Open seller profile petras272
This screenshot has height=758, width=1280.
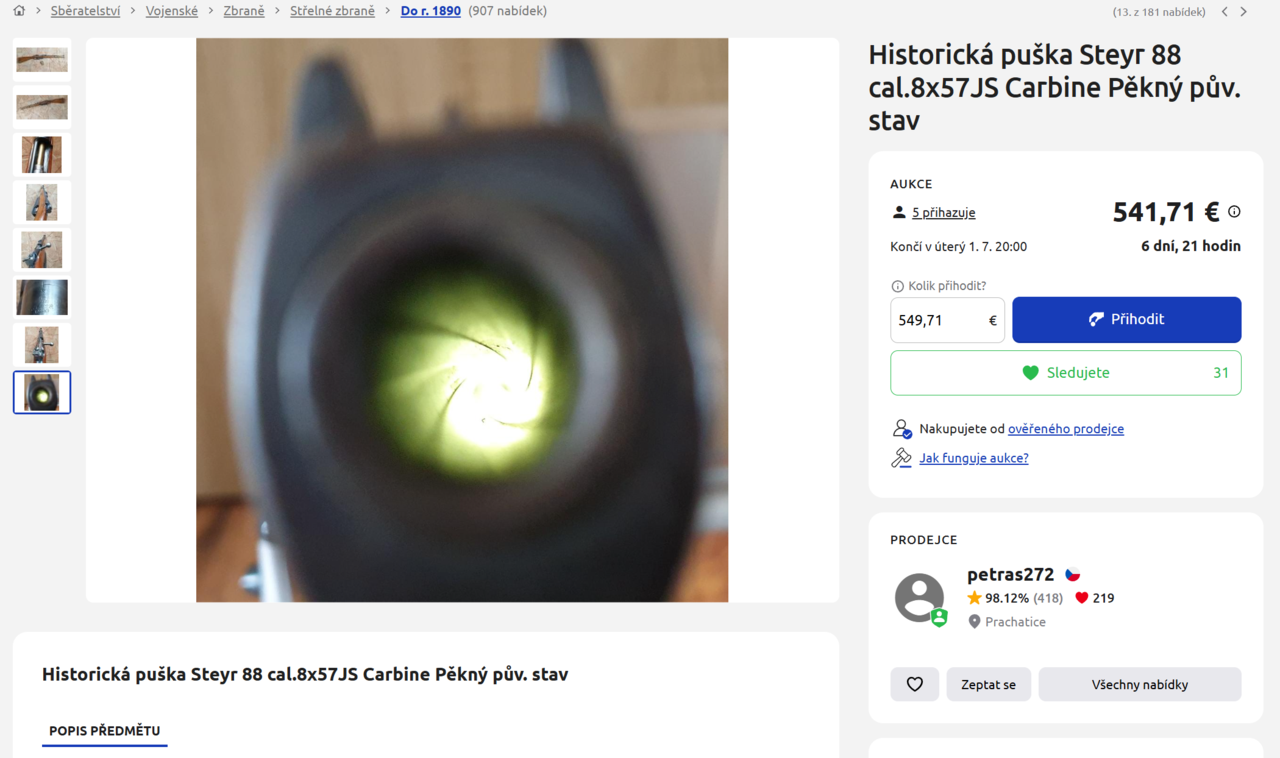pos(1010,574)
